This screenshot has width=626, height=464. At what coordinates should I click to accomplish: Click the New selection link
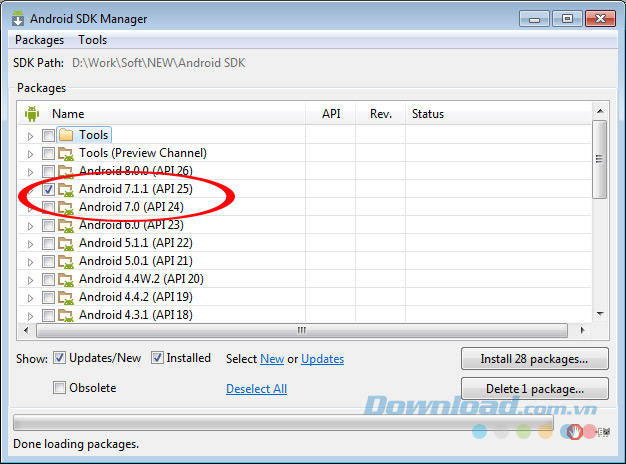pos(272,359)
